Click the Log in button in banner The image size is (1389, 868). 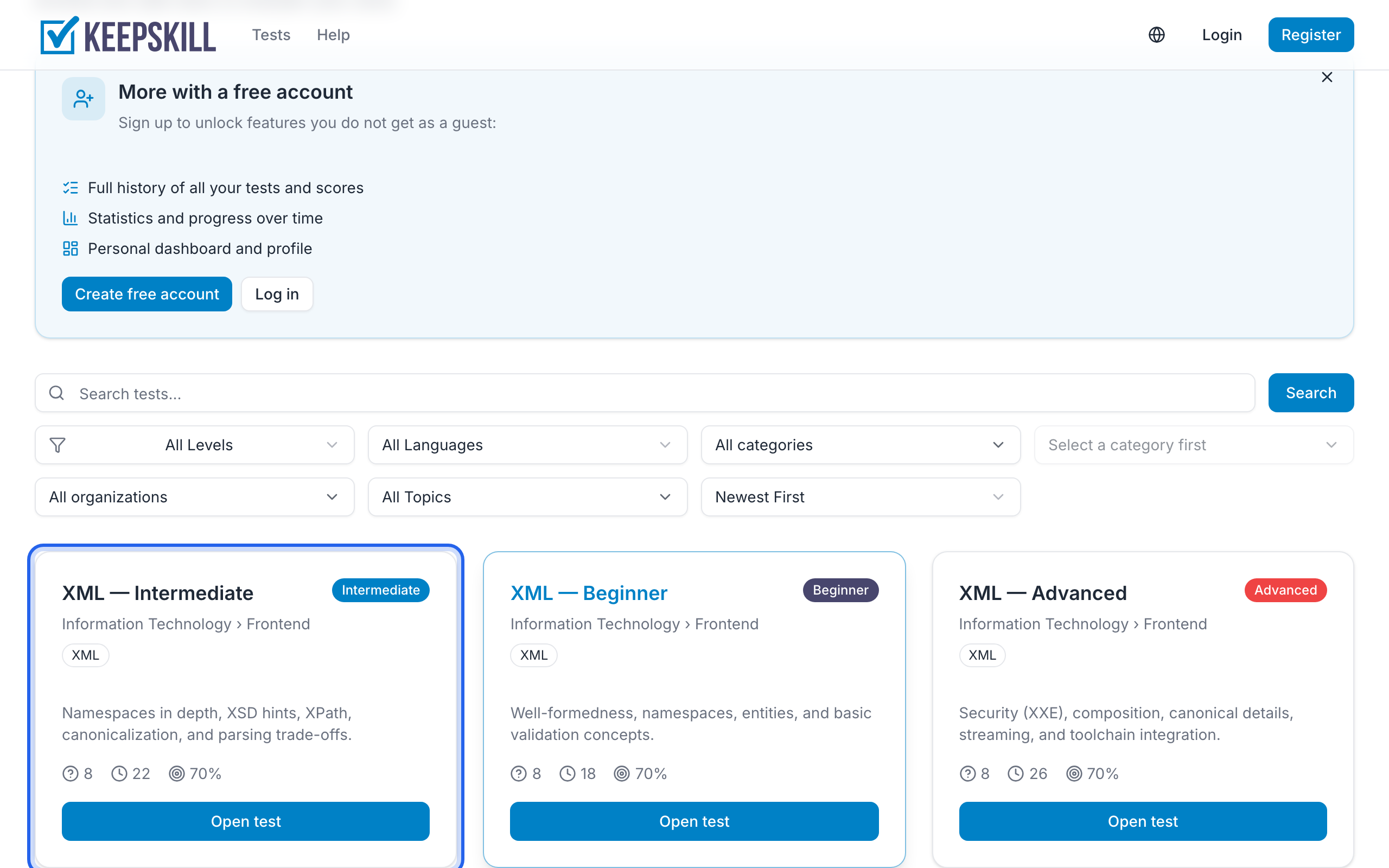[x=277, y=294]
